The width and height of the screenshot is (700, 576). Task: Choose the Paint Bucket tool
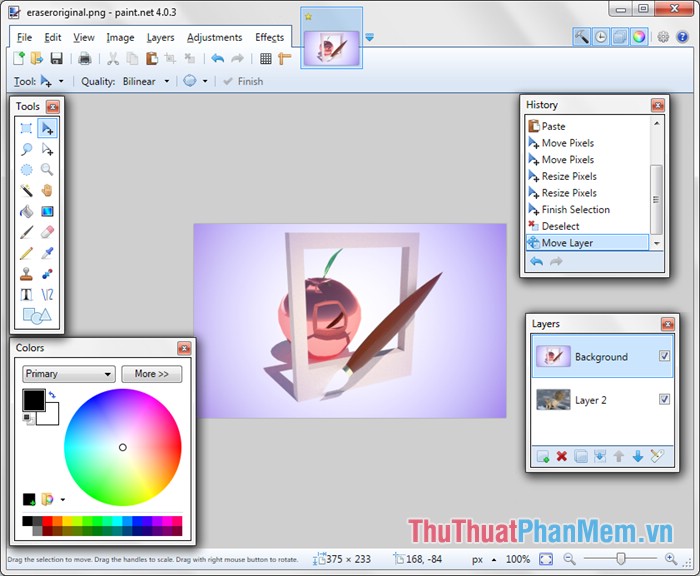coord(26,211)
